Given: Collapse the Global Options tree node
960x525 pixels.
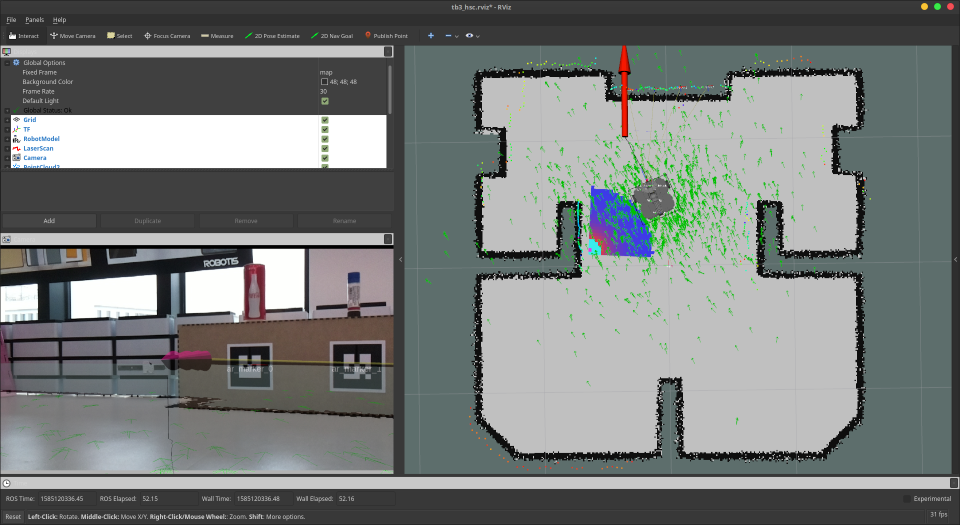Looking at the screenshot, I should (x=7, y=62).
